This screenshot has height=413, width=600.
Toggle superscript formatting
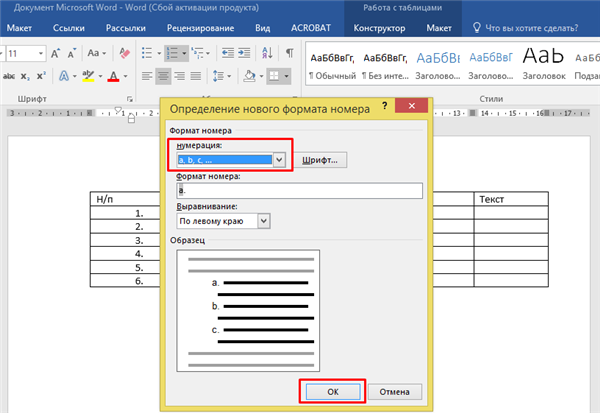click(41, 76)
